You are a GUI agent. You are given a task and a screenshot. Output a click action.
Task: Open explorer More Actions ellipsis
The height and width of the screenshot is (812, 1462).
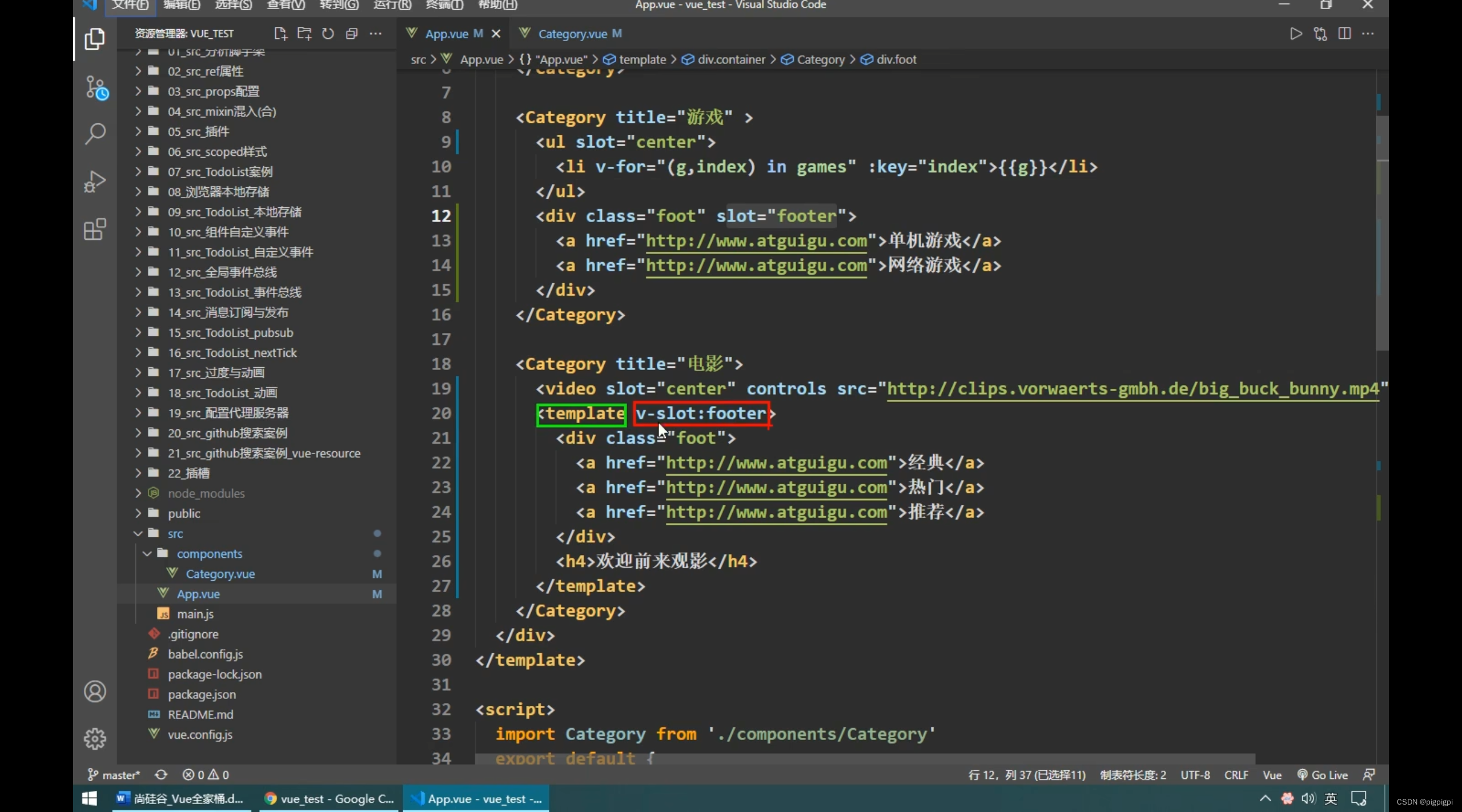click(376, 34)
